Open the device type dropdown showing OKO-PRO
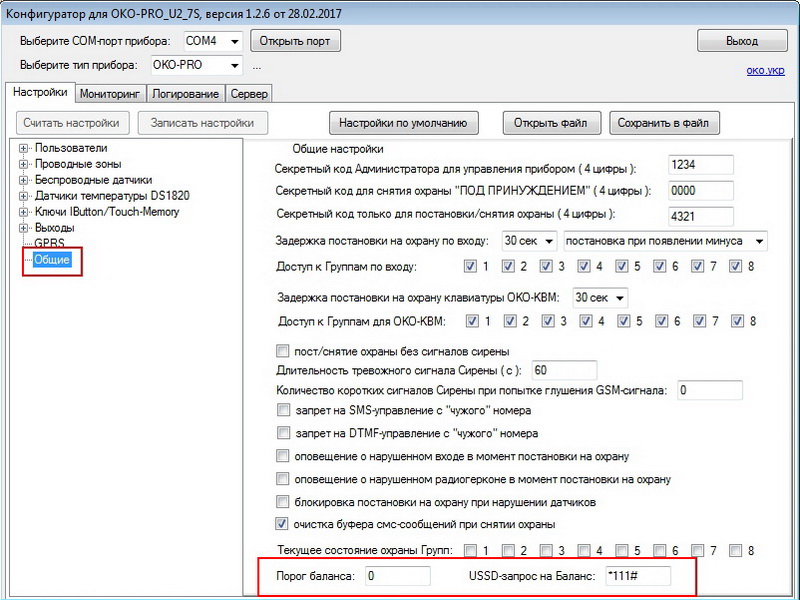Image resolution: width=800 pixels, height=600 pixels. pos(196,65)
